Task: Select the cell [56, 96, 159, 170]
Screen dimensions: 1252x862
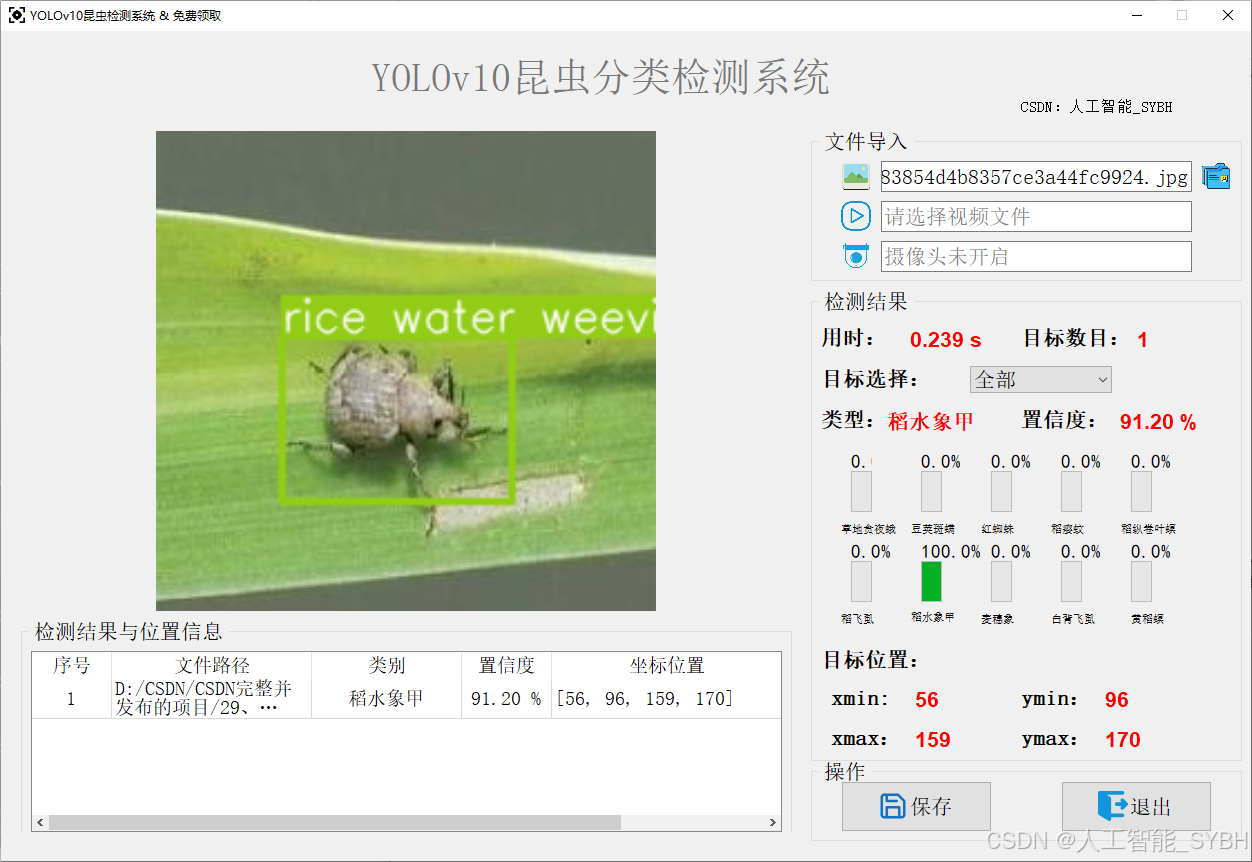Action: pos(666,699)
